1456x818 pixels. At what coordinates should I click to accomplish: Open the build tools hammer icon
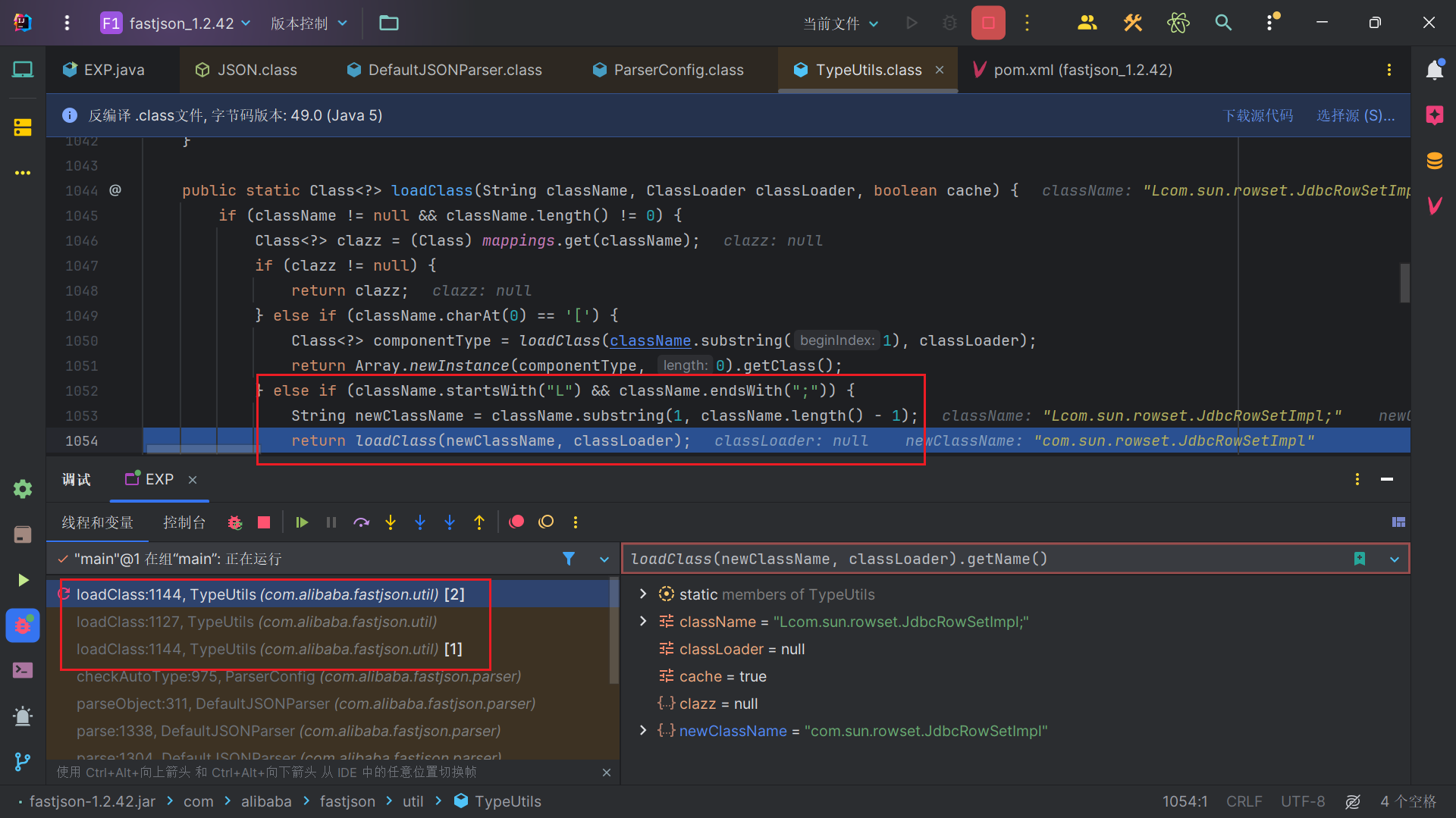coord(1132,23)
